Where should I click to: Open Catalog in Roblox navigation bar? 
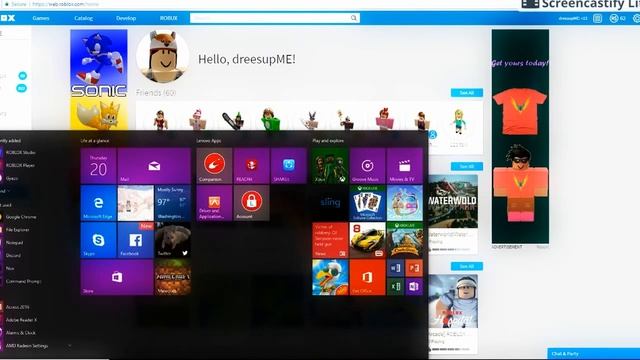coord(84,18)
